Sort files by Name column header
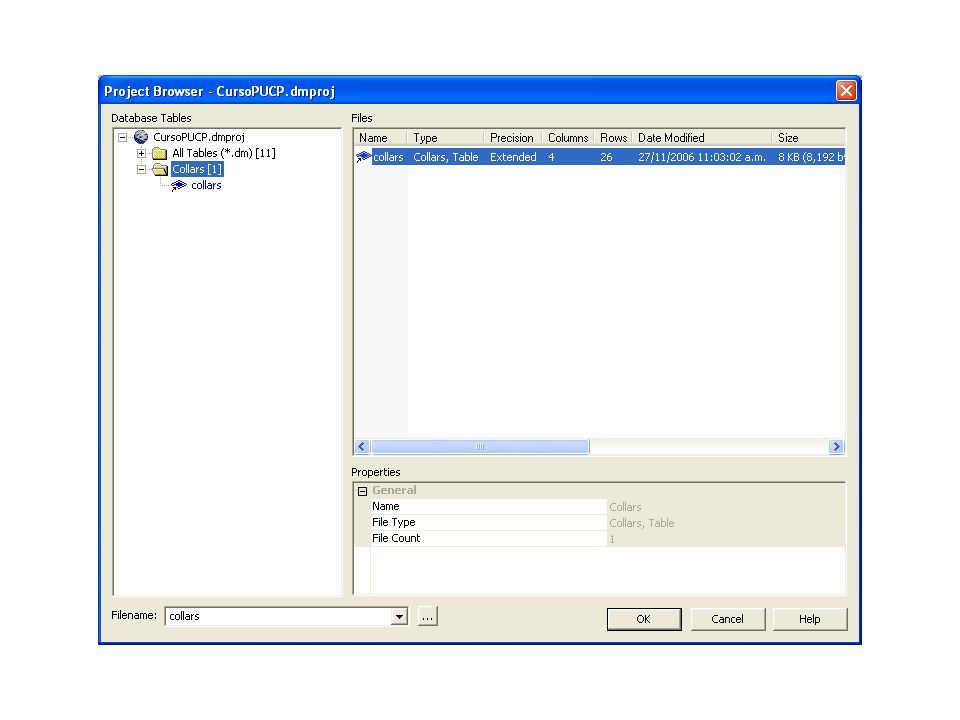960x720 pixels. [380, 138]
